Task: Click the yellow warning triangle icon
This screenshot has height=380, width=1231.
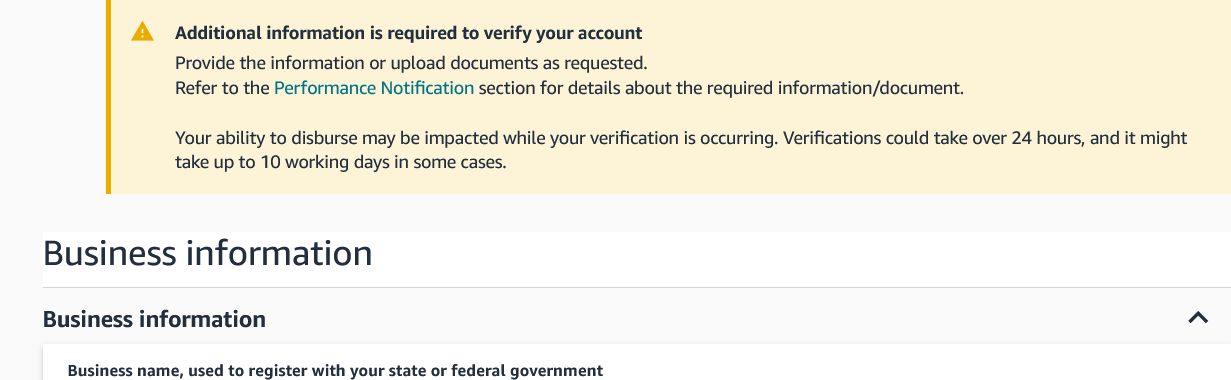Action: [143, 32]
